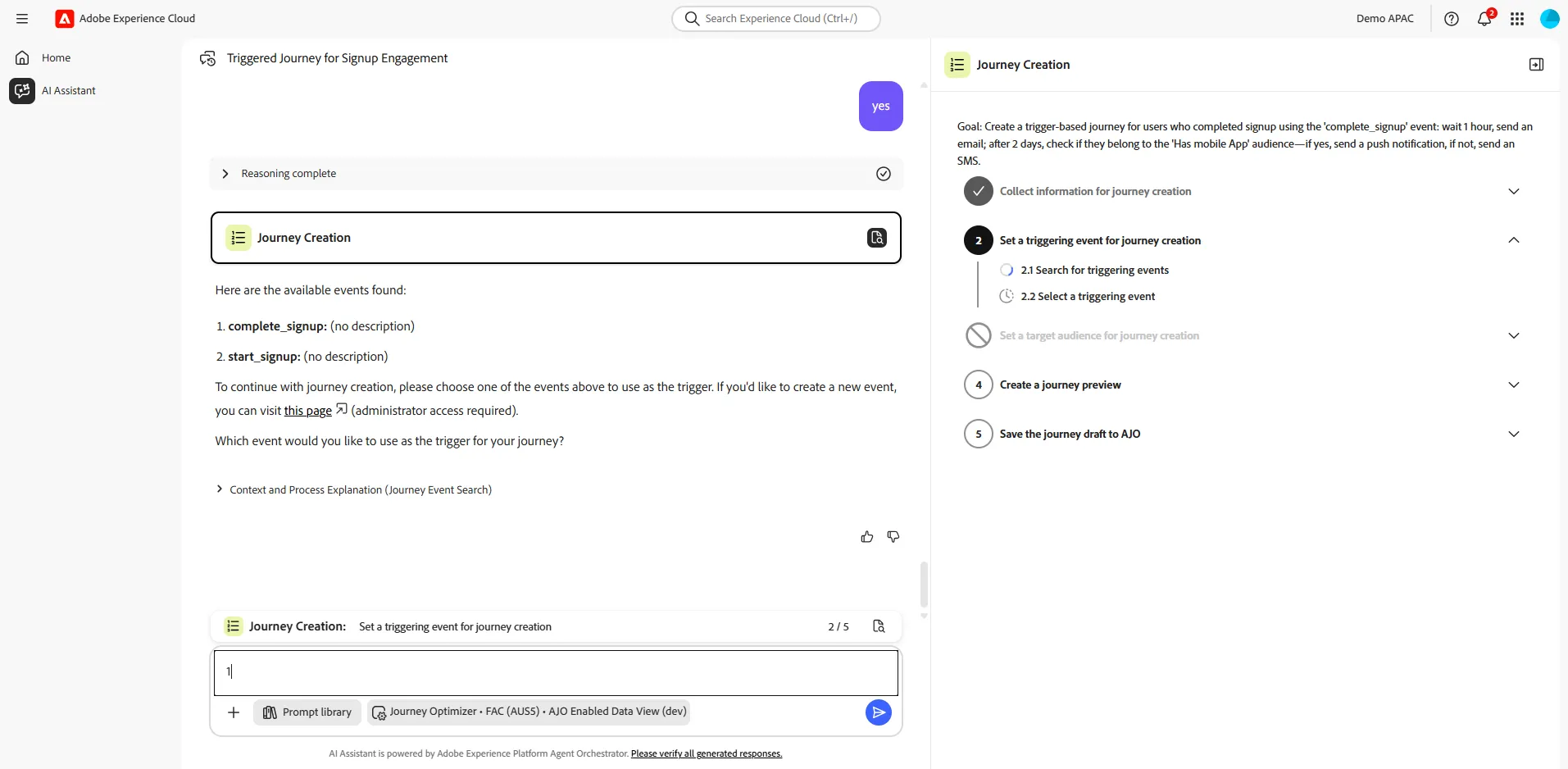Expand Save the journey draft to AJO
The width and height of the screenshot is (1568, 769).
click(1514, 434)
